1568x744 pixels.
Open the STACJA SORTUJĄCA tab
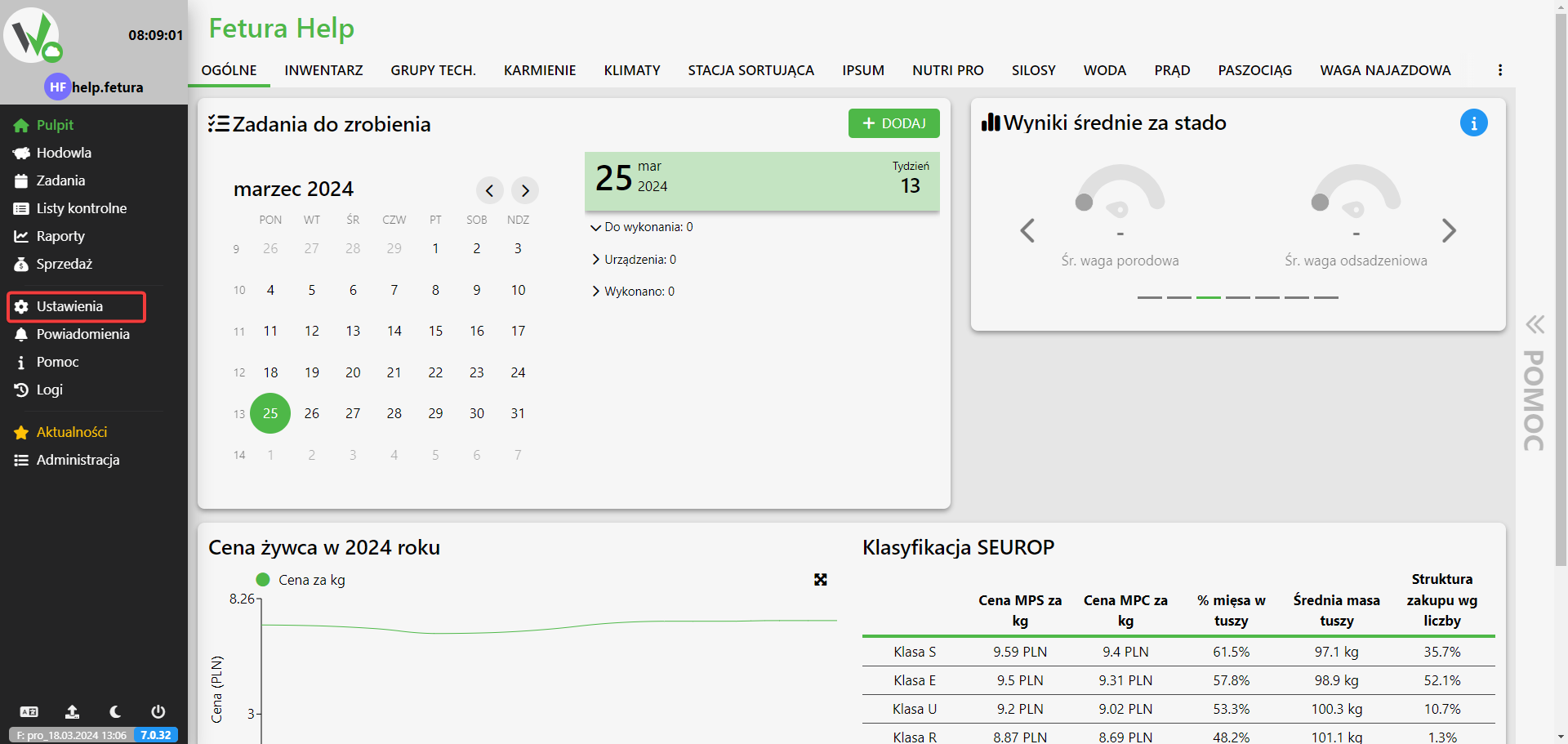point(751,70)
